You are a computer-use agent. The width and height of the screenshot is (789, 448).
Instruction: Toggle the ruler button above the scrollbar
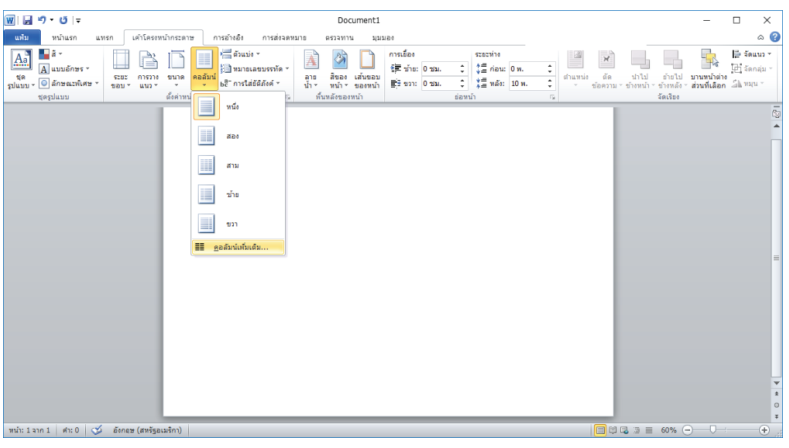pyautogui.click(x=775, y=114)
